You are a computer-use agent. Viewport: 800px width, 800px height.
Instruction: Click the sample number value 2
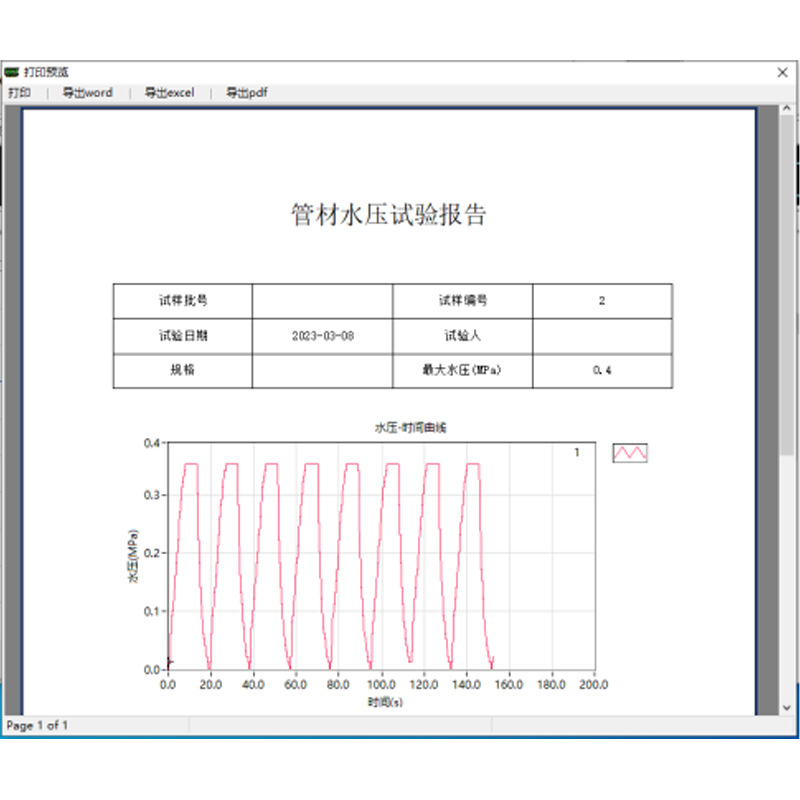[x=602, y=301]
